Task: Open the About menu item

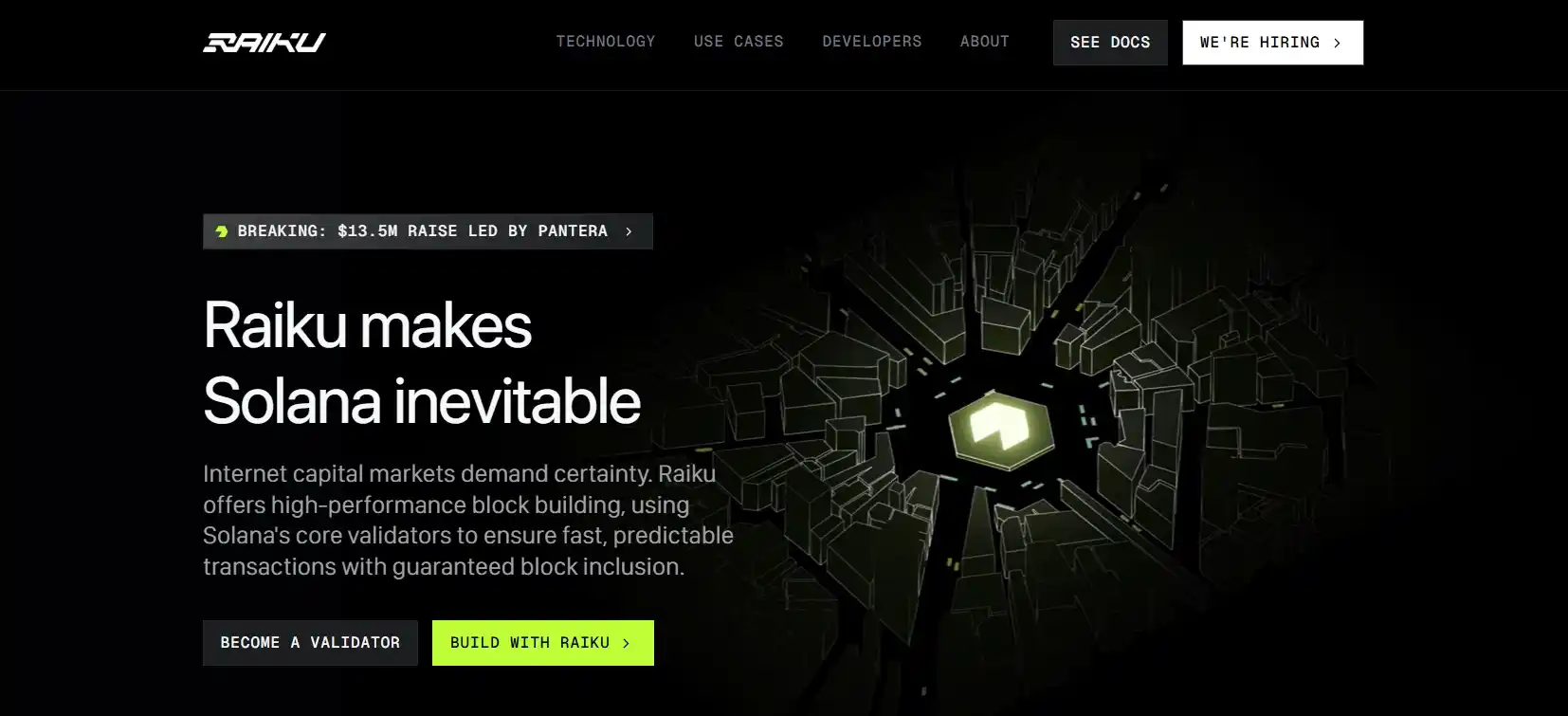Action: pos(985,42)
